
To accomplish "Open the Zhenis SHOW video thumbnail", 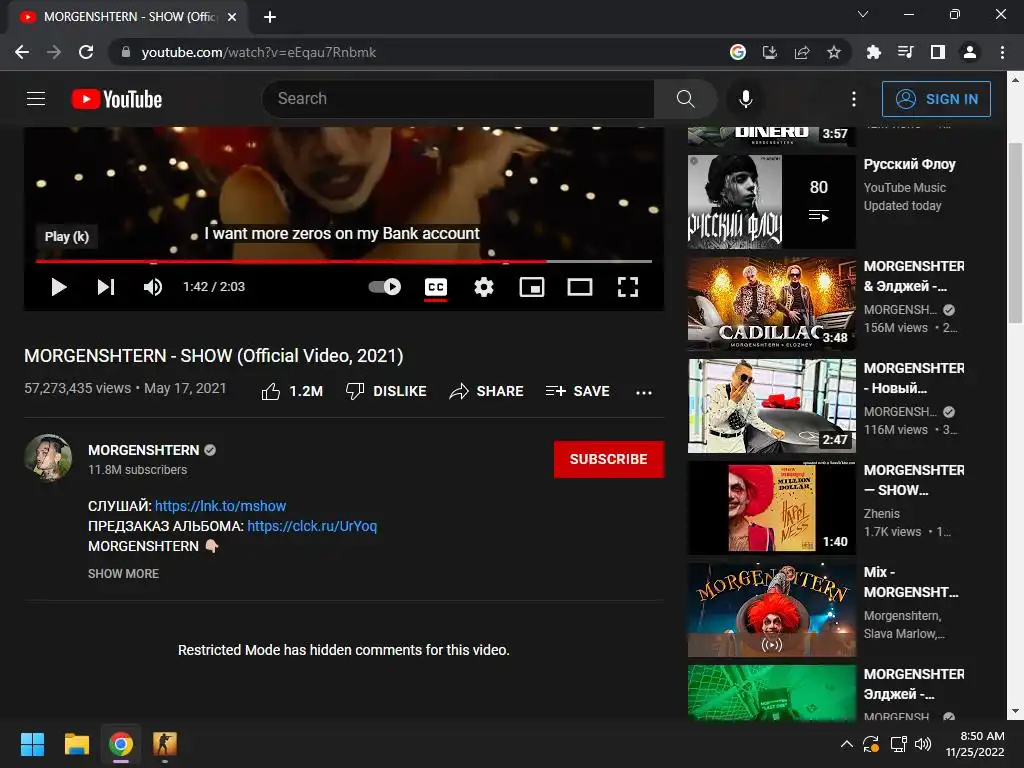I will point(771,507).
